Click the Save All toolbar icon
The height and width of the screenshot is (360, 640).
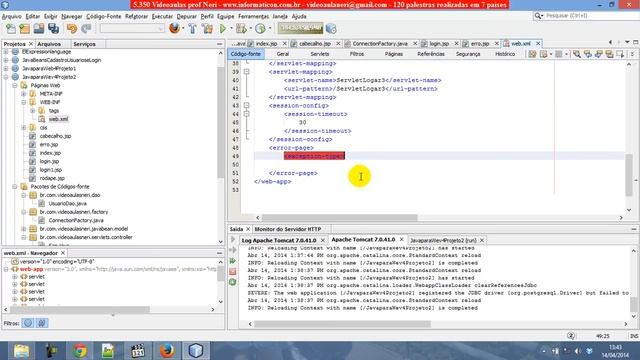(x=53, y=29)
